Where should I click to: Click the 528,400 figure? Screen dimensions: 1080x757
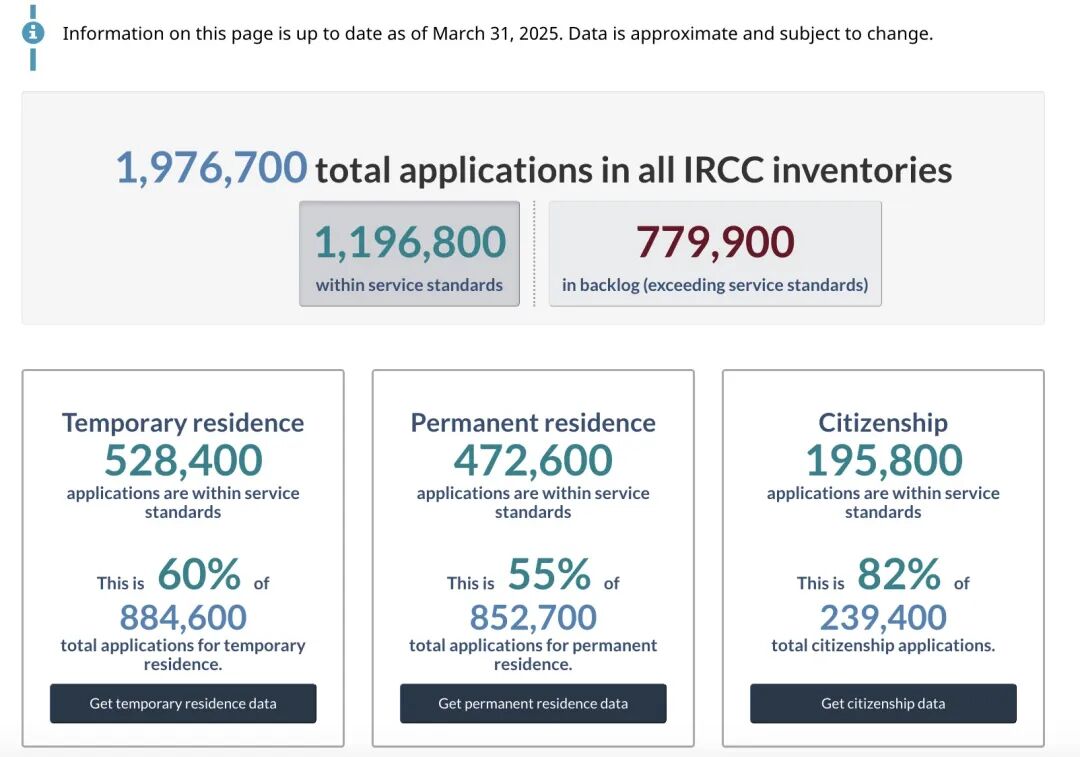point(183,460)
